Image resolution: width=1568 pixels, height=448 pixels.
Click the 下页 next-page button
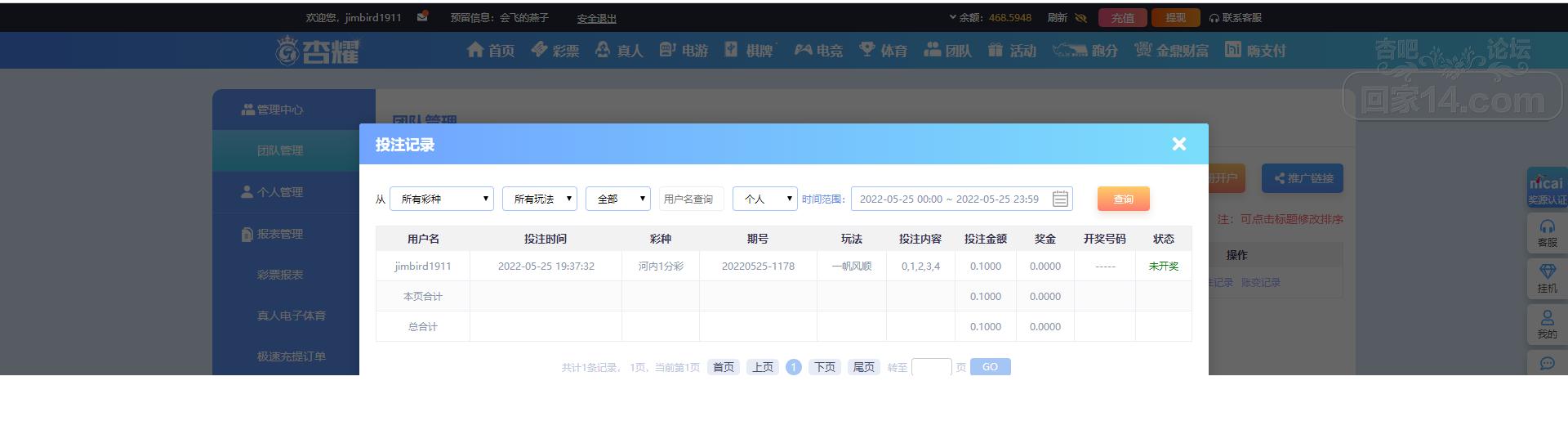pyautogui.click(x=825, y=367)
